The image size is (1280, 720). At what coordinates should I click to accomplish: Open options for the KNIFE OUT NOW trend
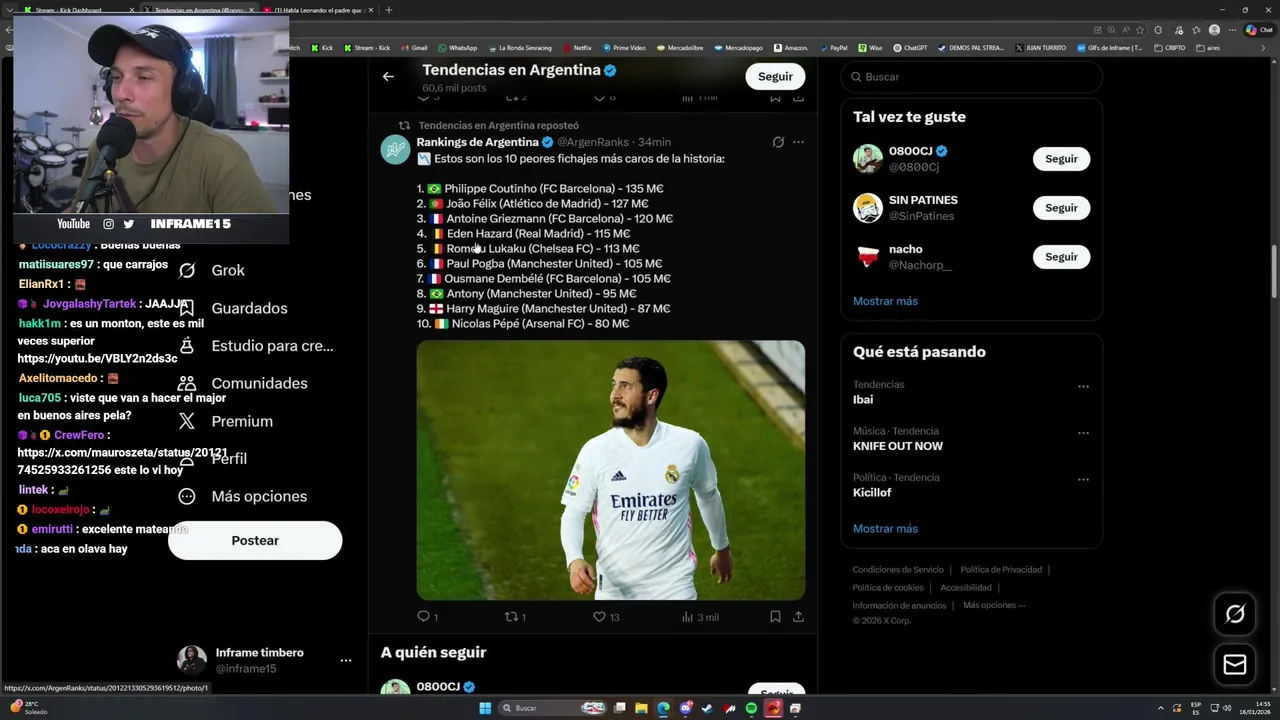click(1083, 433)
